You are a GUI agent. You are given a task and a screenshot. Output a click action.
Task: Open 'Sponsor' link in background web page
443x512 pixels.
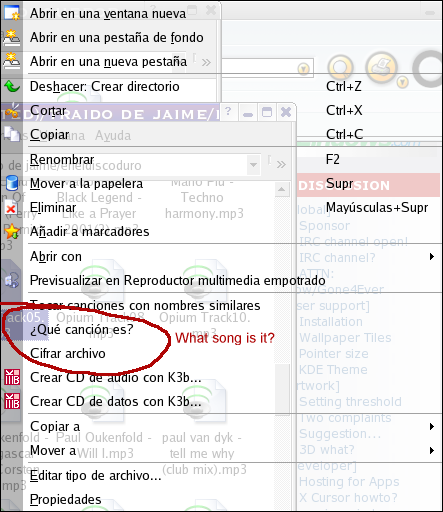pyautogui.click(x=325, y=226)
